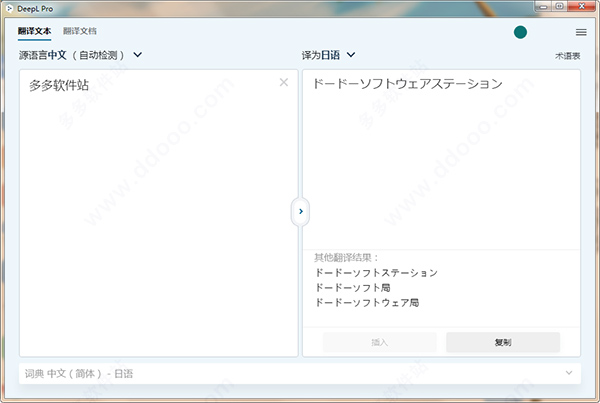The height and width of the screenshot is (403, 600).
Task: Click into the source text box 多多软件站
Action: click(x=158, y=213)
